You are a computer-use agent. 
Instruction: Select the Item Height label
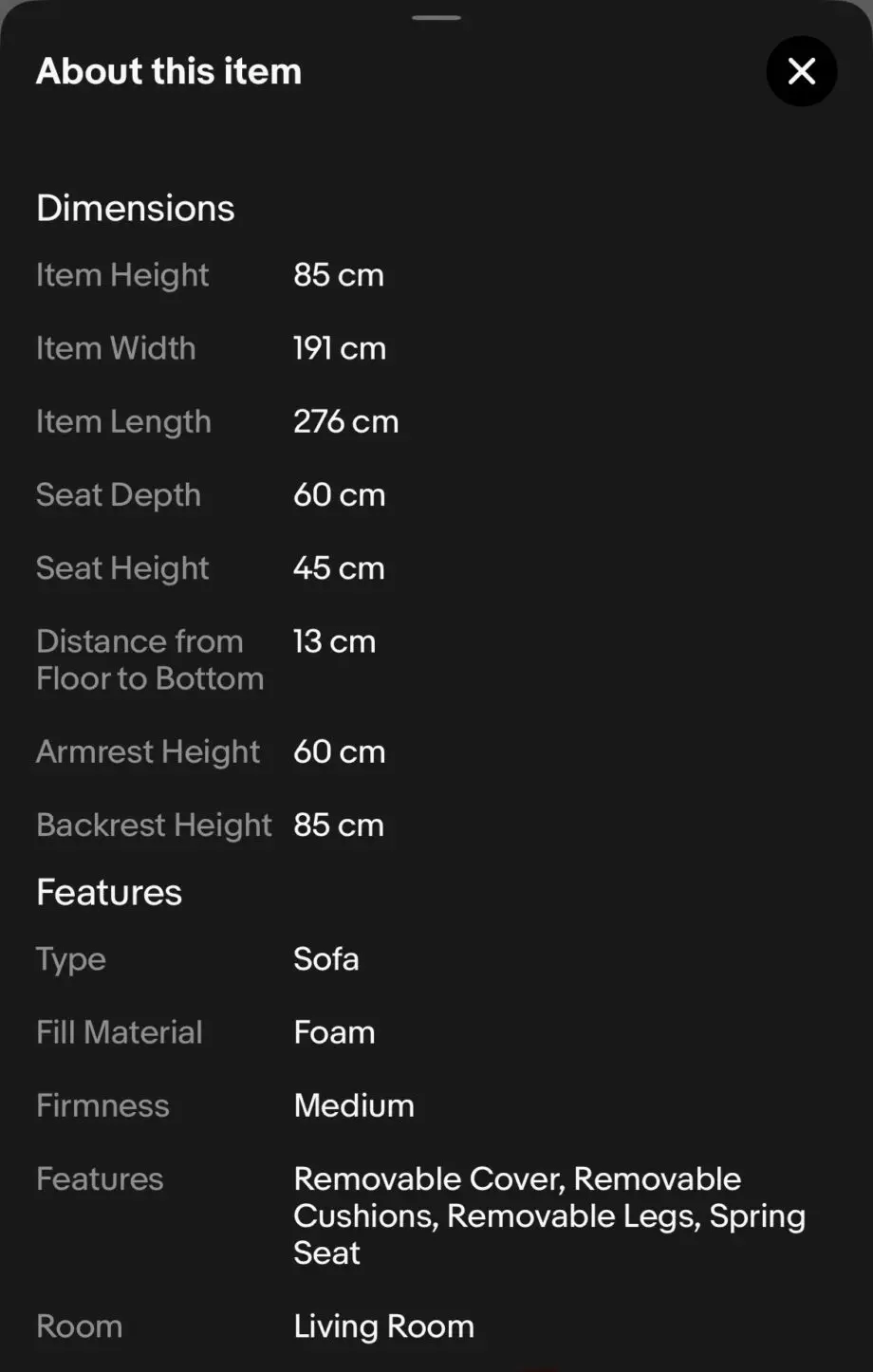[x=122, y=275]
